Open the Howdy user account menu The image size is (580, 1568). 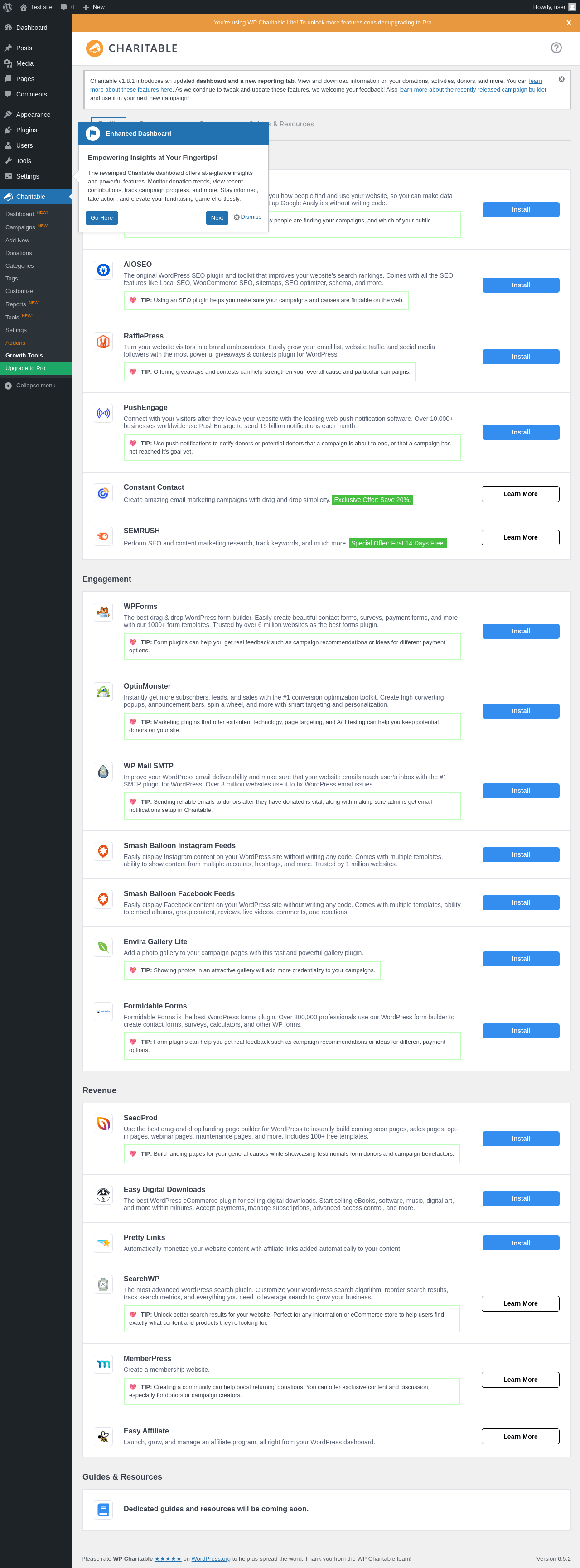tap(554, 7)
